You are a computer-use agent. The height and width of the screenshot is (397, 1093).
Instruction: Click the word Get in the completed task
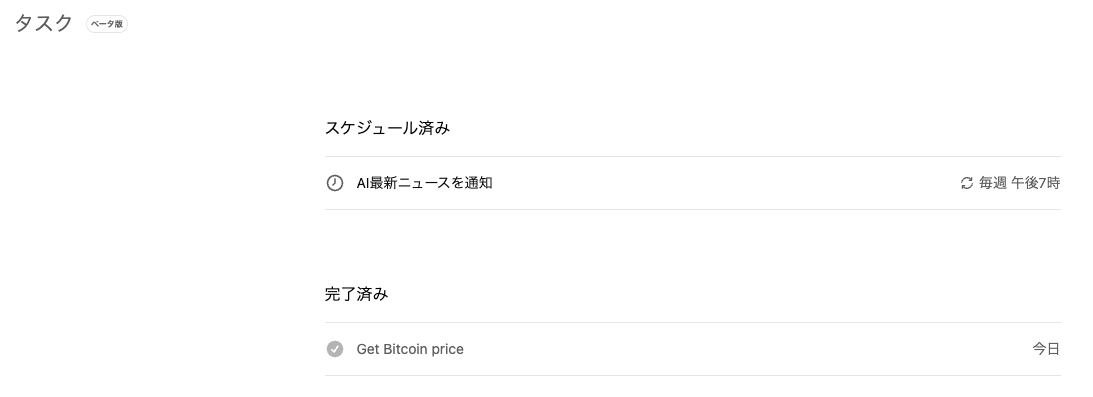pos(367,349)
